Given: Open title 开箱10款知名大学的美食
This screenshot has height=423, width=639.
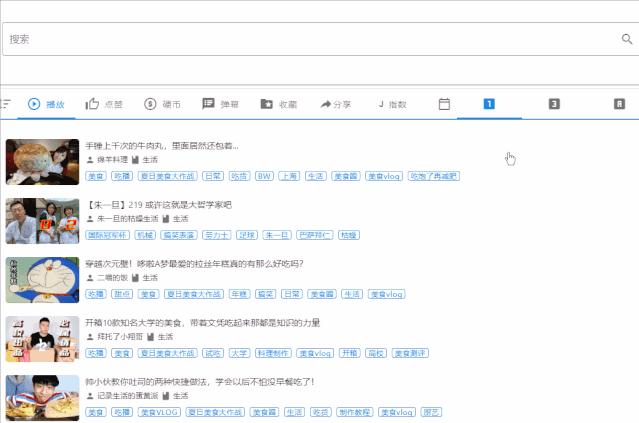Looking at the screenshot, I should point(202,323).
